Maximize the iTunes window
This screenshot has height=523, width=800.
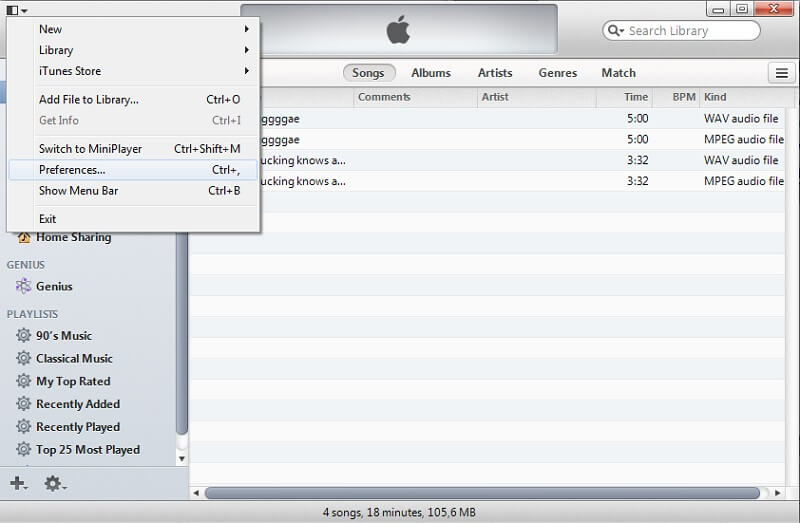pos(742,9)
